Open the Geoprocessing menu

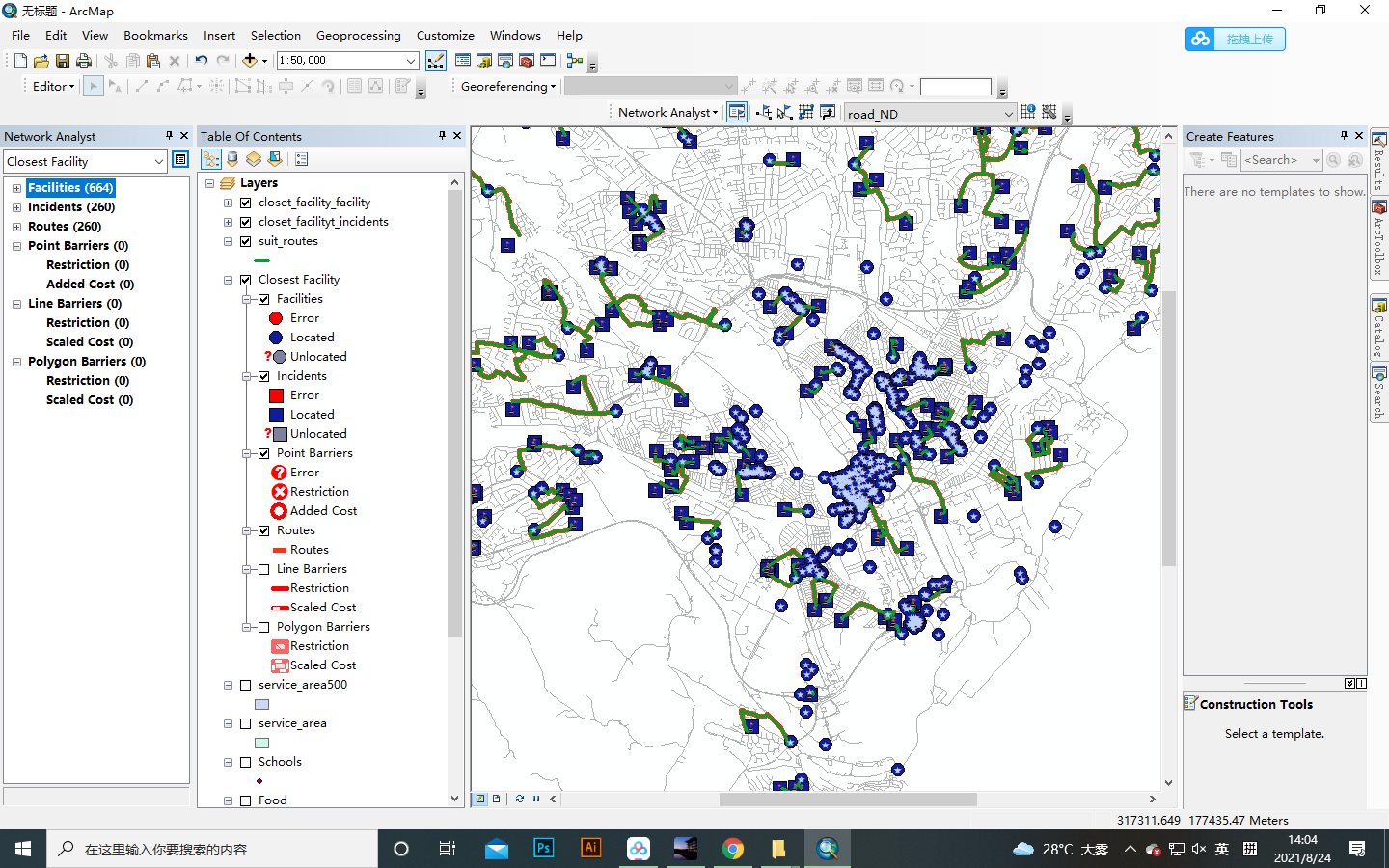[359, 36]
